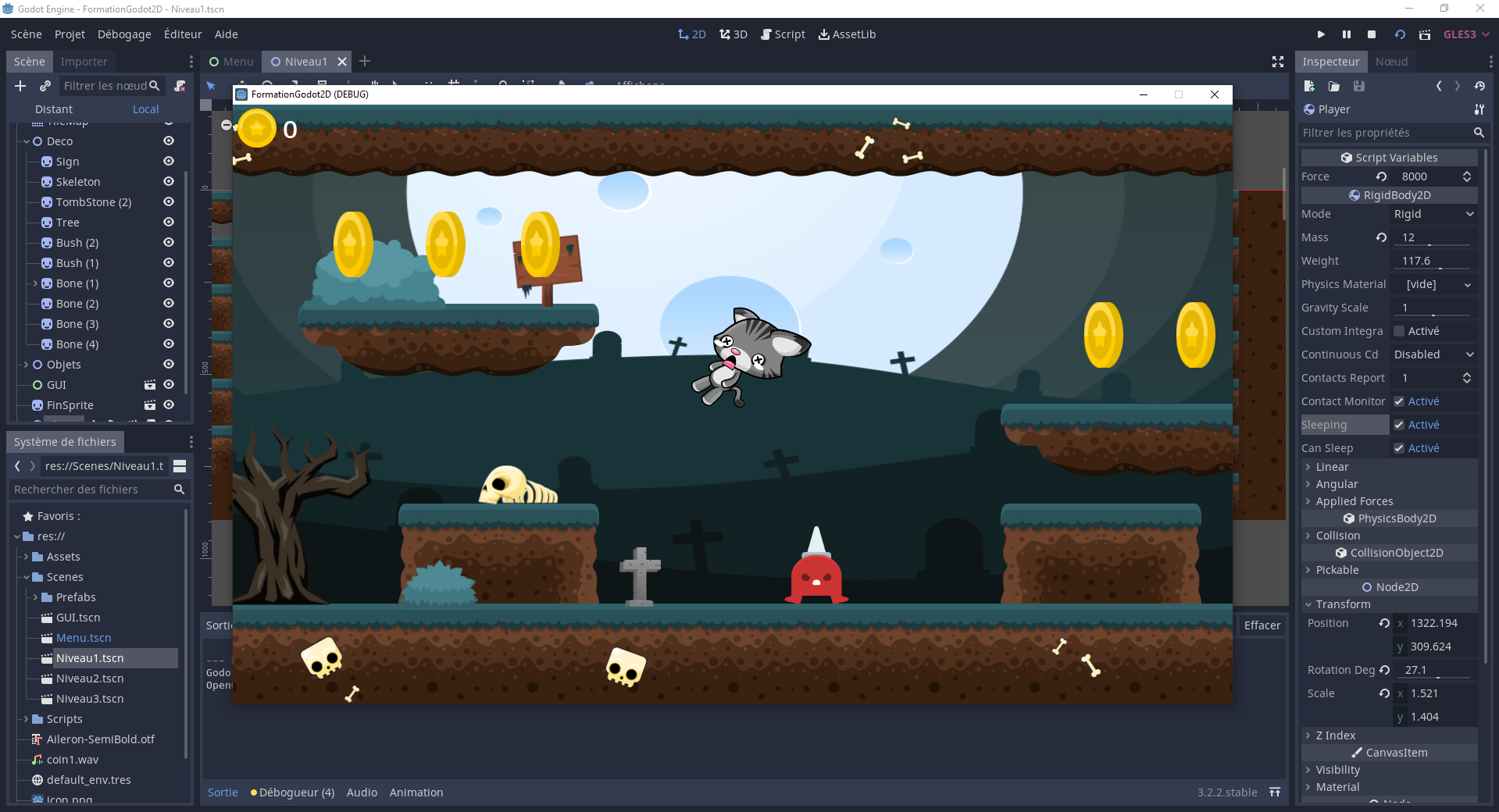Open the Débogage menu

pos(124,34)
